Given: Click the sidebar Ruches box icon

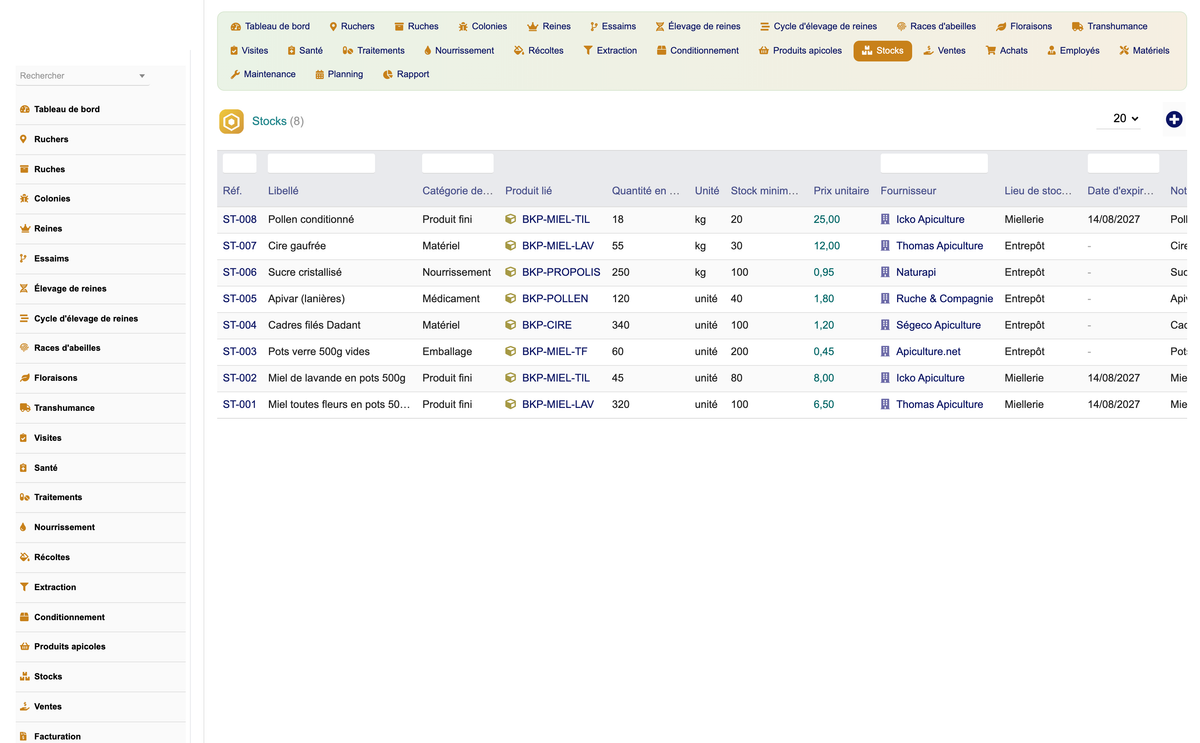Looking at the screenshot, I should click(x=24, y=169).
